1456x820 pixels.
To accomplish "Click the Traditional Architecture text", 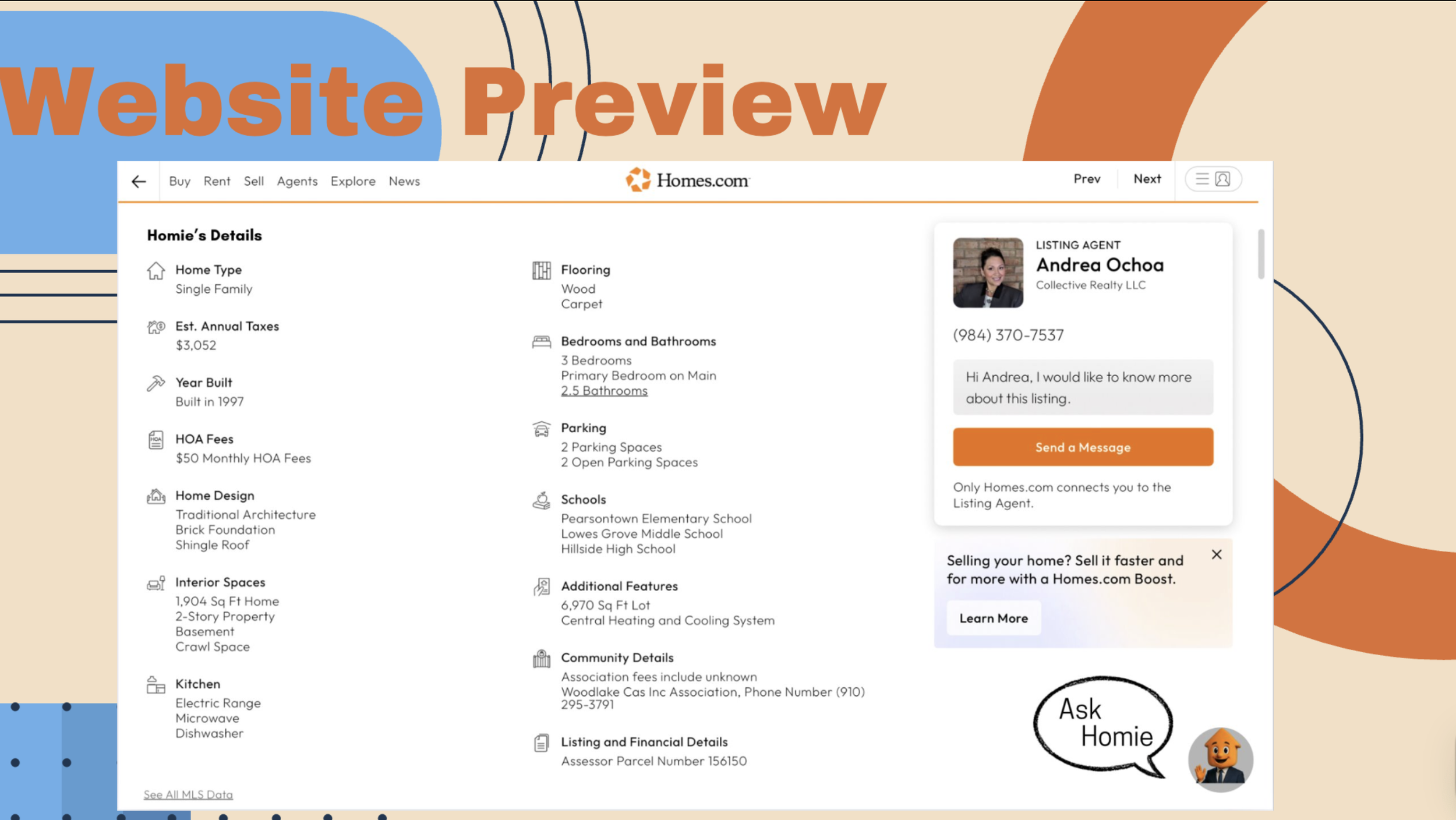I will (245, 515).
